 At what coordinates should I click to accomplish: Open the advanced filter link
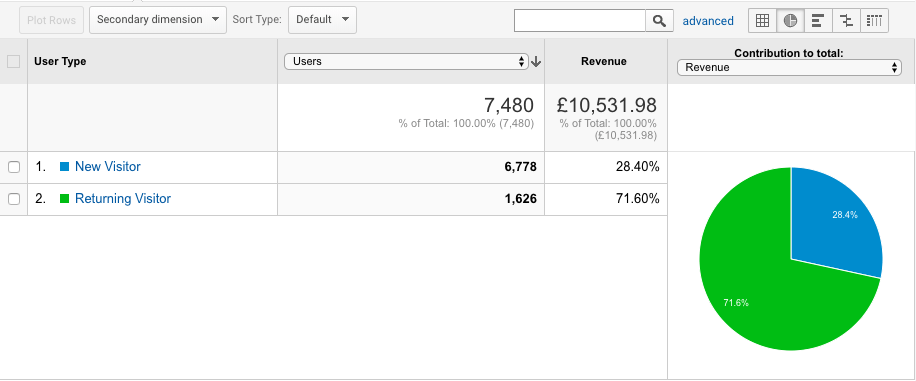[x=708, y=21]
